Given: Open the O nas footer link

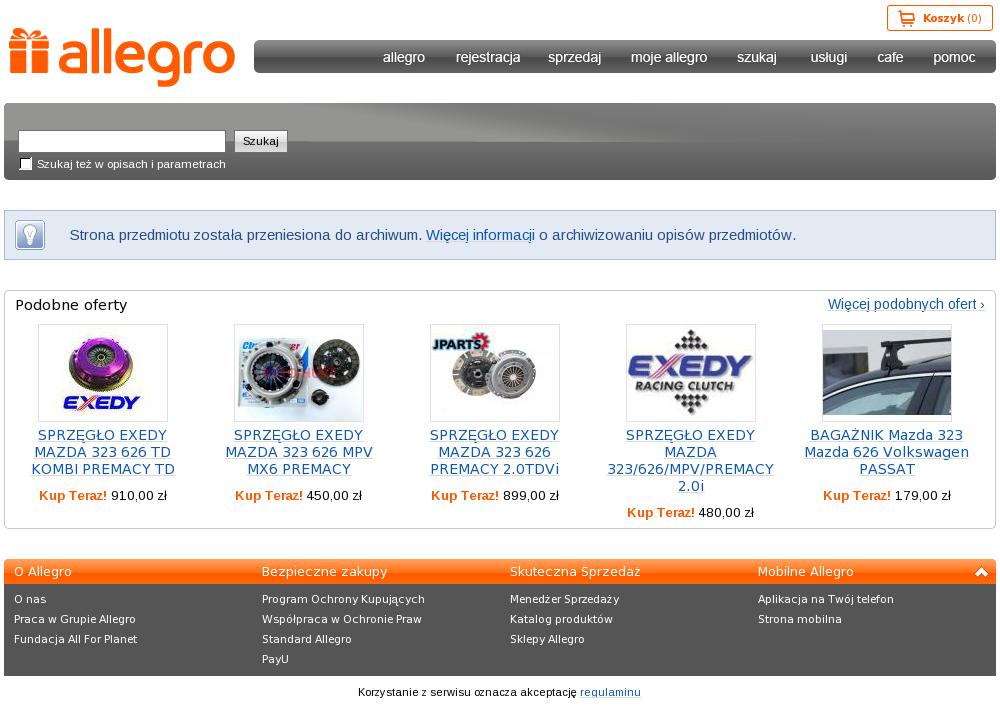Looking at the screenshot, I should (30, 599).
